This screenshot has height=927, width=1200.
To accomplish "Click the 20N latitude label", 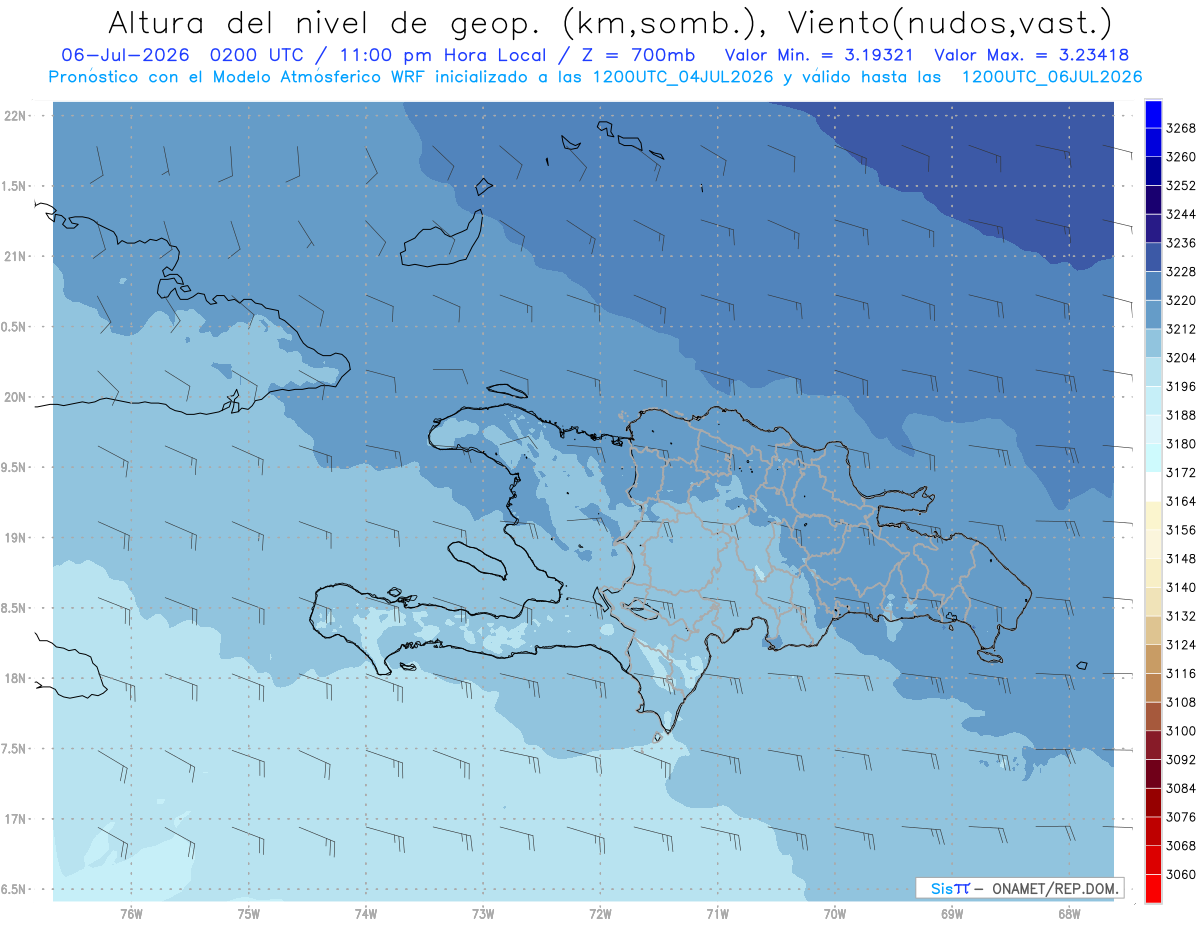I will tap(14, 397).
